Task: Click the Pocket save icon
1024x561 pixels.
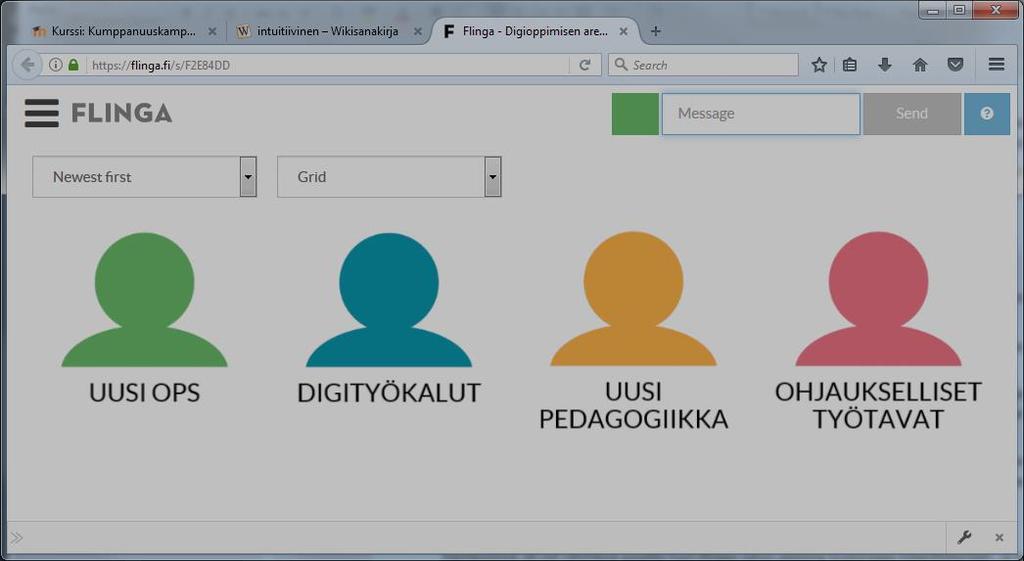Action: pos(955,65)
